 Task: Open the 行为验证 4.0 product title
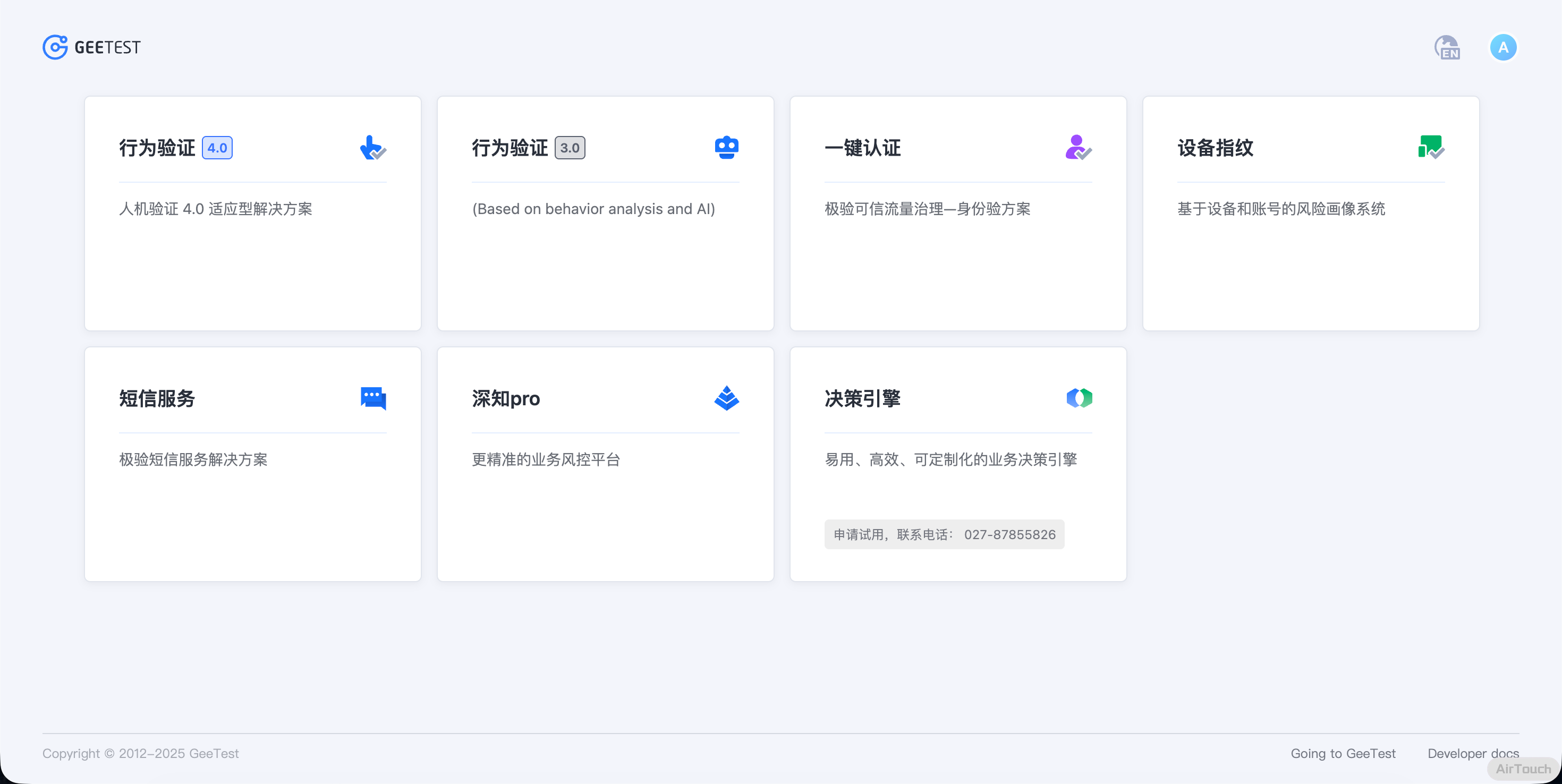157,148
